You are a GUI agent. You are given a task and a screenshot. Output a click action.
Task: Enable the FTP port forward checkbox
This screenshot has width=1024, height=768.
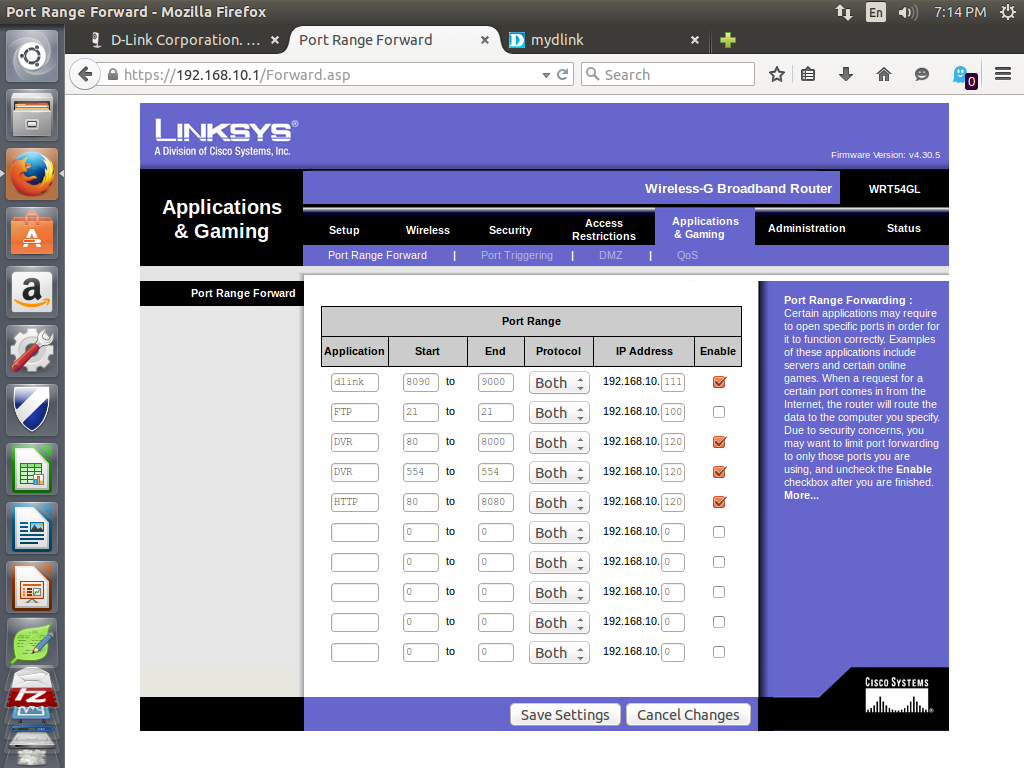(719, 412)
